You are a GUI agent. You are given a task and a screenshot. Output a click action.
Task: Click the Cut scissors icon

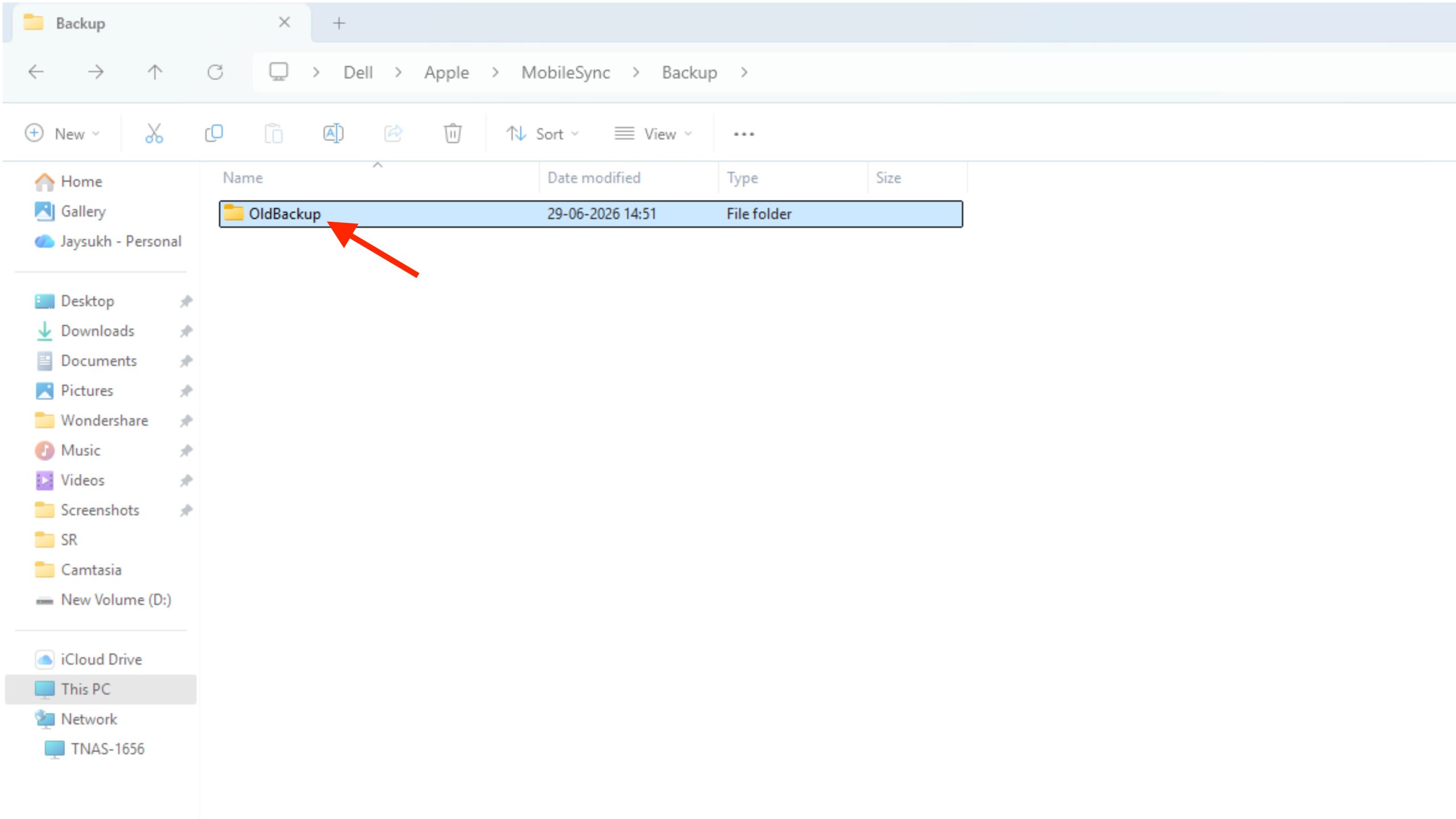154,134
